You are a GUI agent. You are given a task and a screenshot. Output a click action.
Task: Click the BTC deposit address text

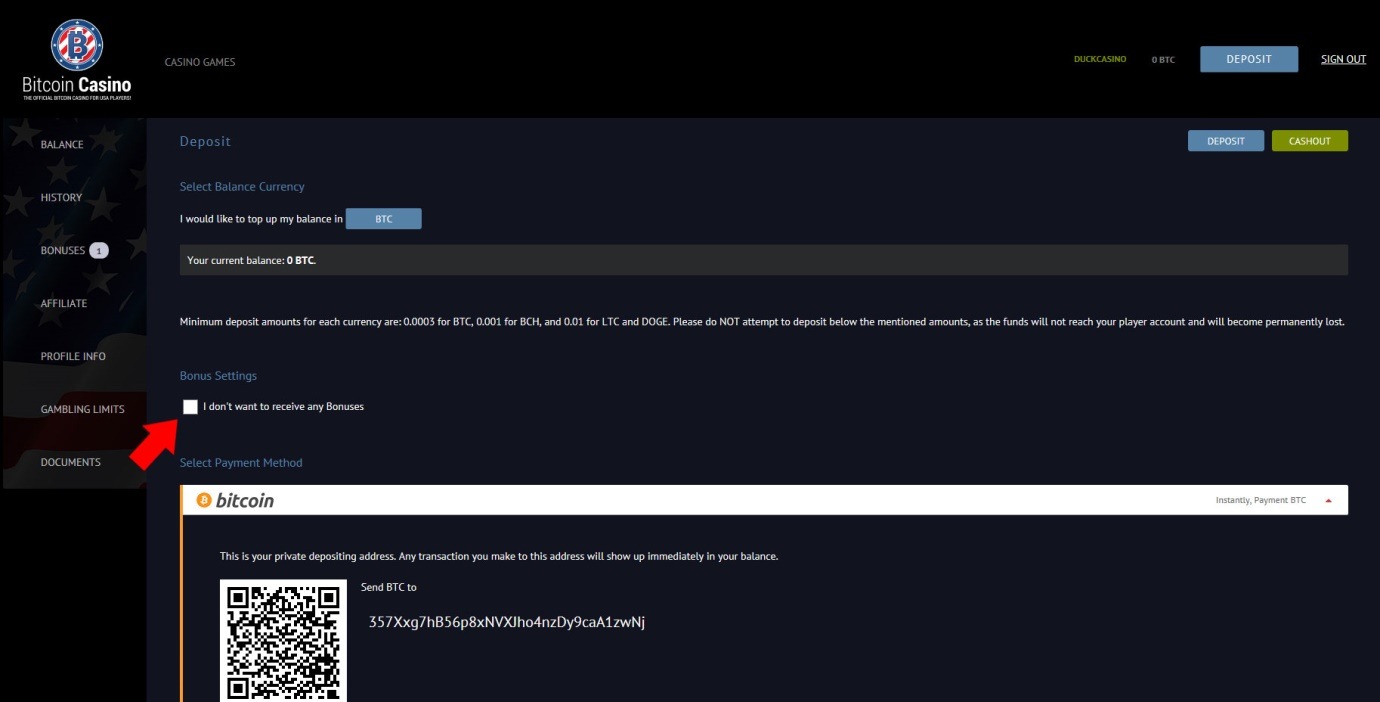click(507, 622)
